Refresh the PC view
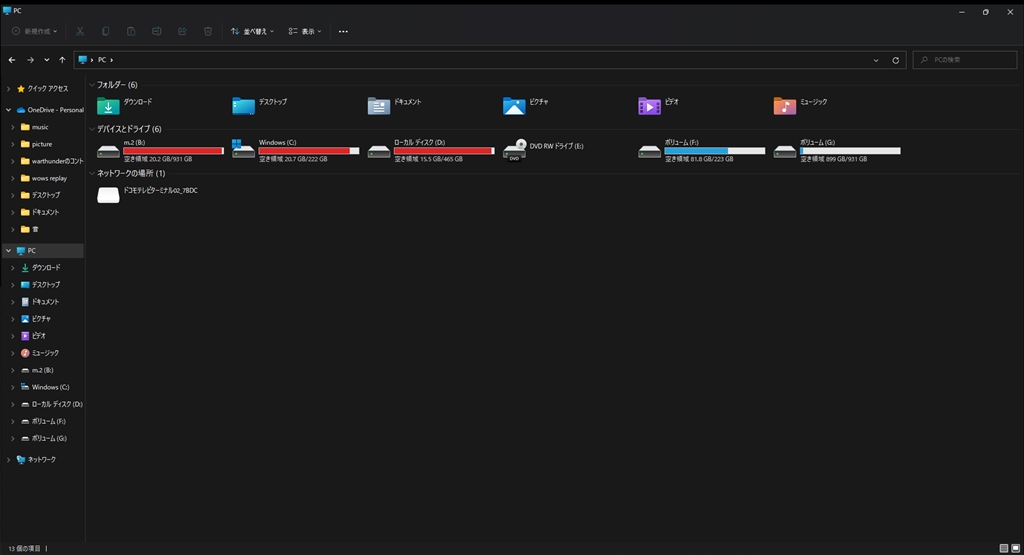 895,60
